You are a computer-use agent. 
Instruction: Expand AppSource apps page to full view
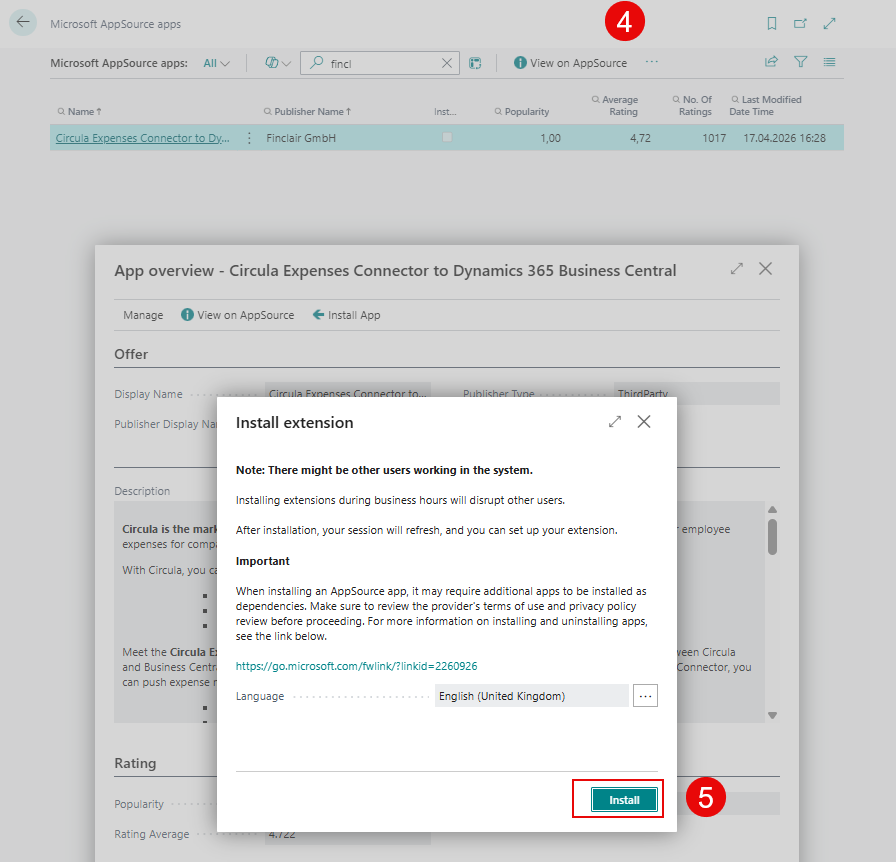pyautogui.click(x=829, y=23)
